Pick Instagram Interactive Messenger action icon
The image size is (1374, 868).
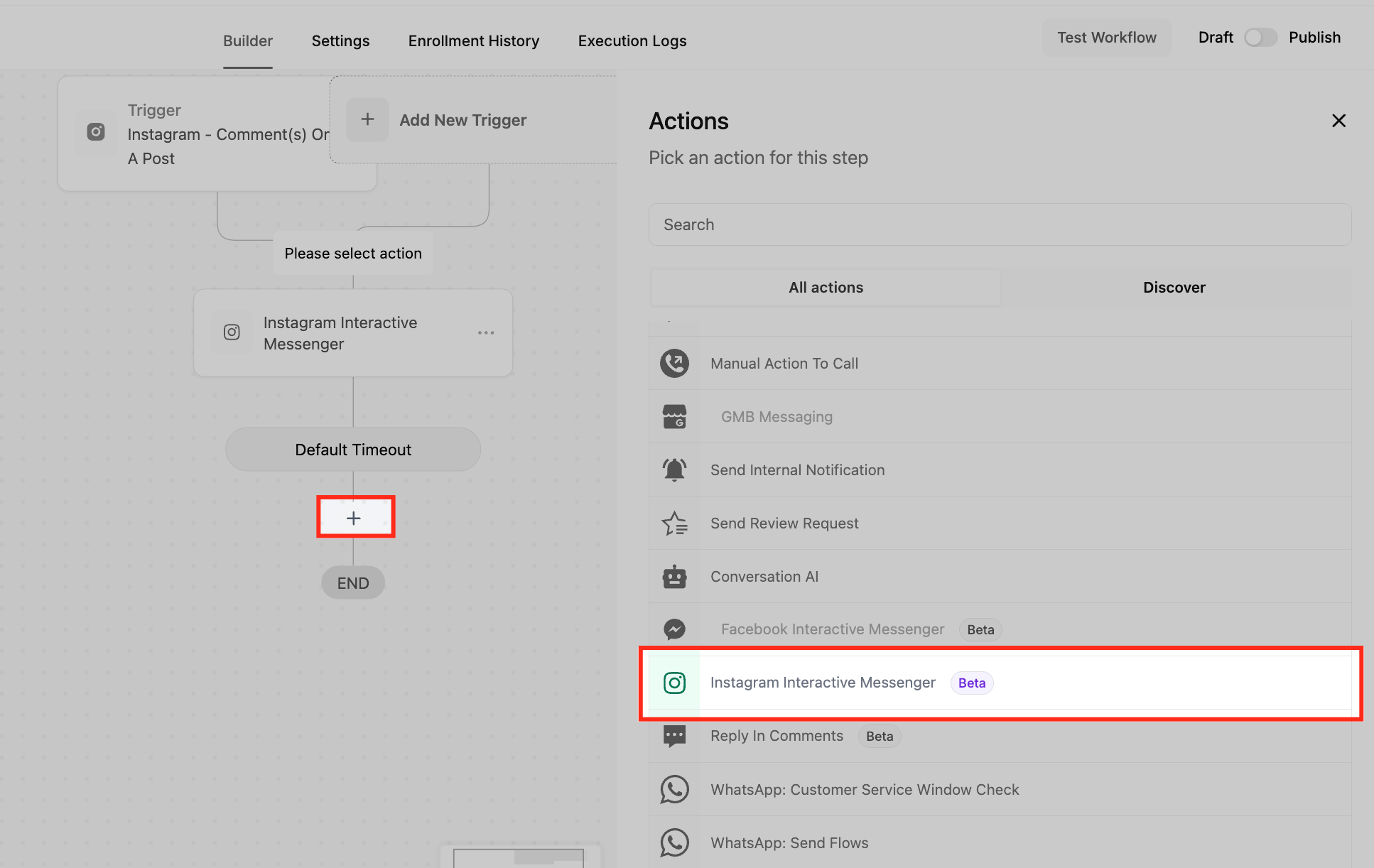tap(674, 683)
